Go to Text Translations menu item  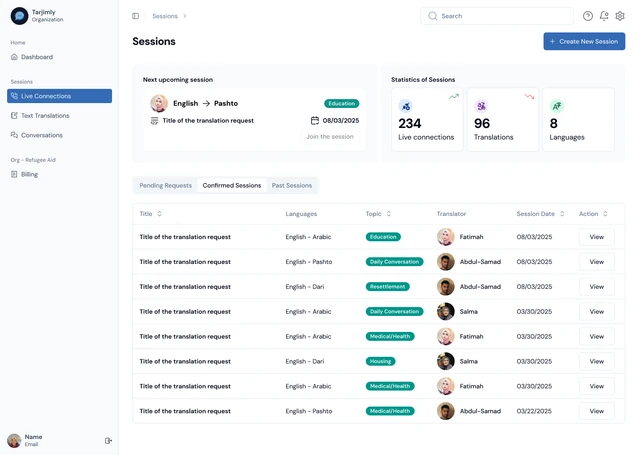click(x=60, y=115)
